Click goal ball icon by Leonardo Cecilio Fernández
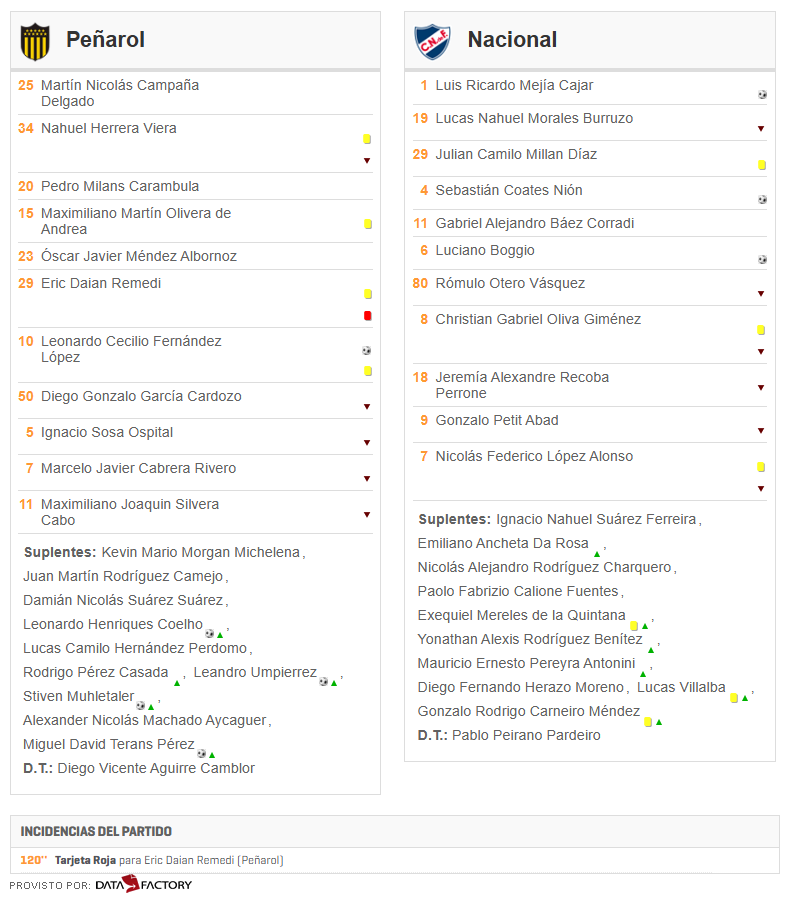This screenshot has height=901, width=793. [366, 350]
